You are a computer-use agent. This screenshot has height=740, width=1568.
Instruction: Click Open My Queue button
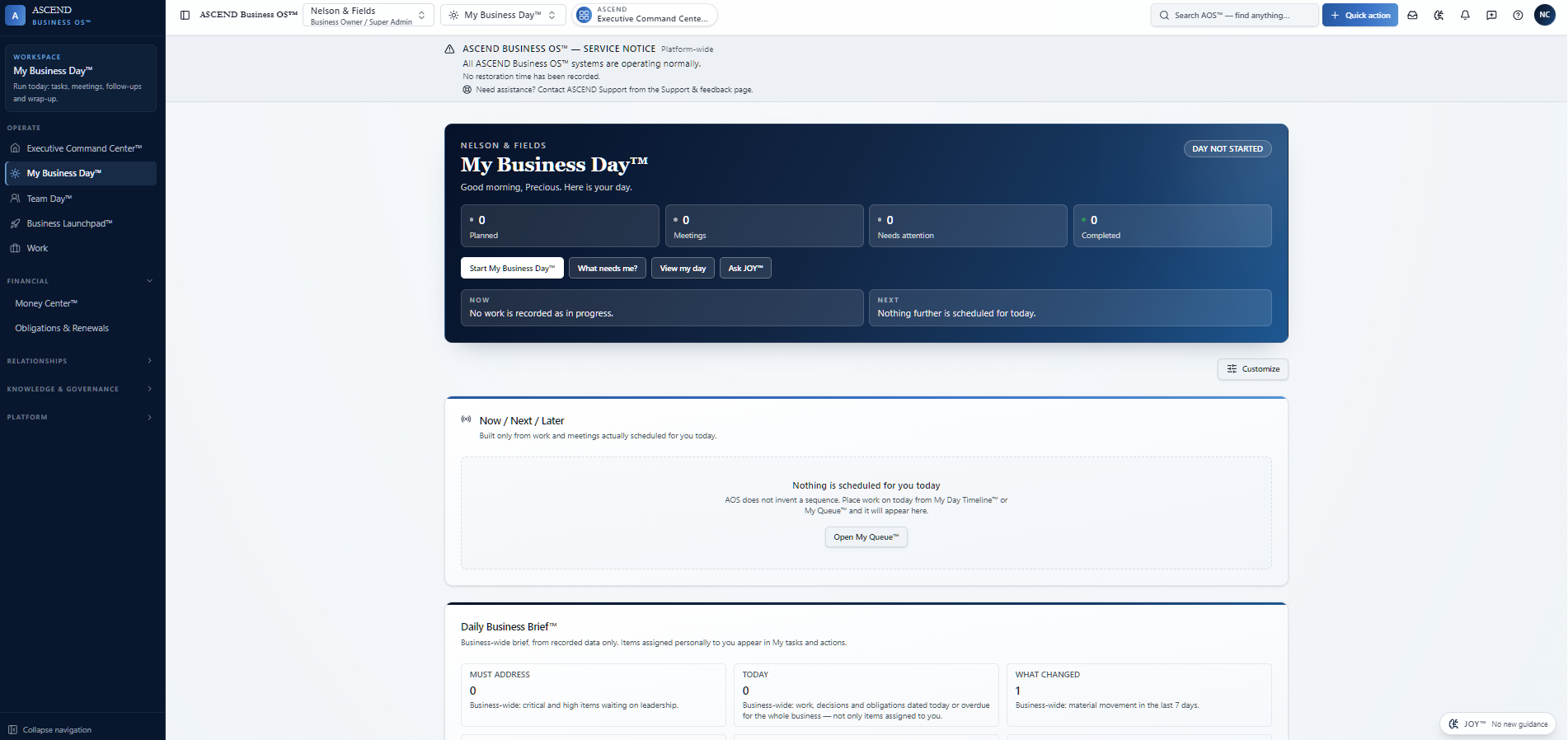(x=866, y=537)
